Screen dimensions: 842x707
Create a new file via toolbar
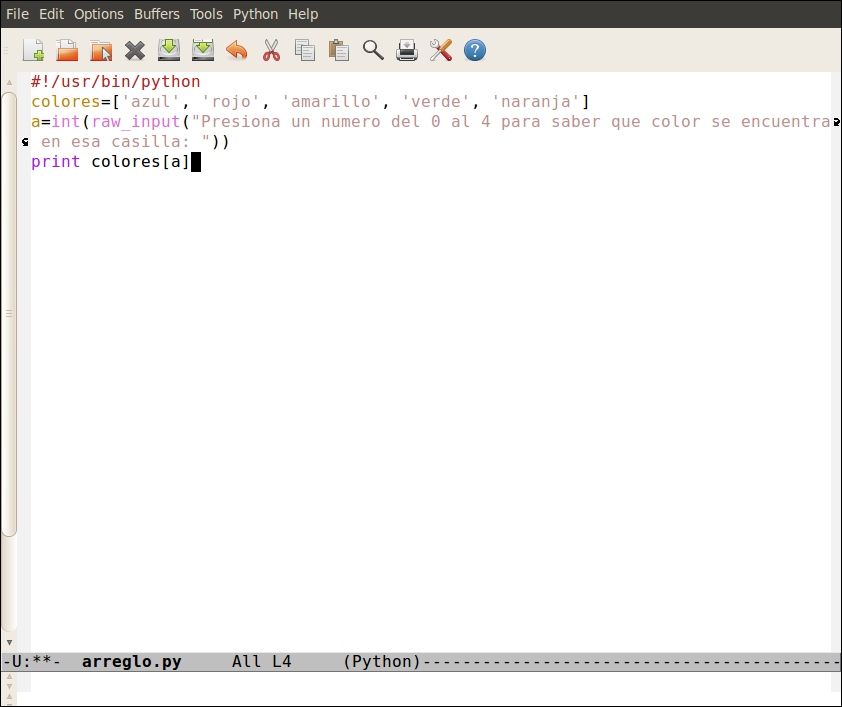pos(33,50)
